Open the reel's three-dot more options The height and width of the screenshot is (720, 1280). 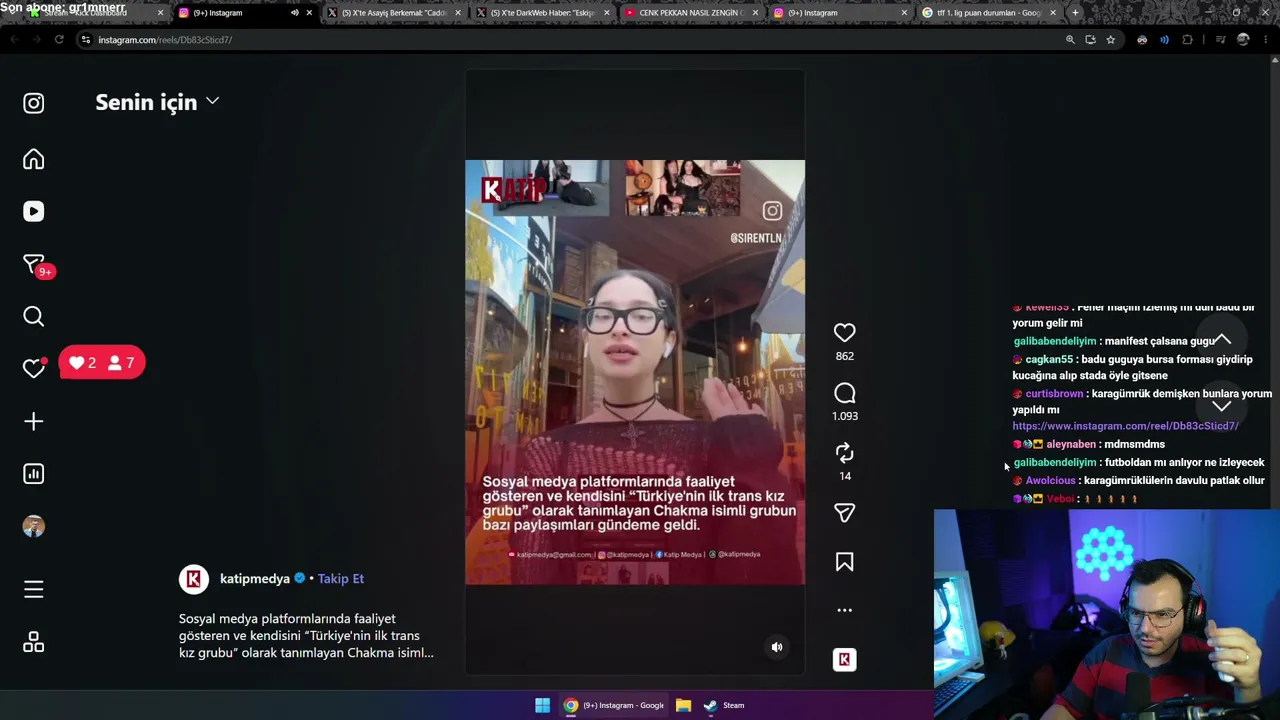click(845, 610)
